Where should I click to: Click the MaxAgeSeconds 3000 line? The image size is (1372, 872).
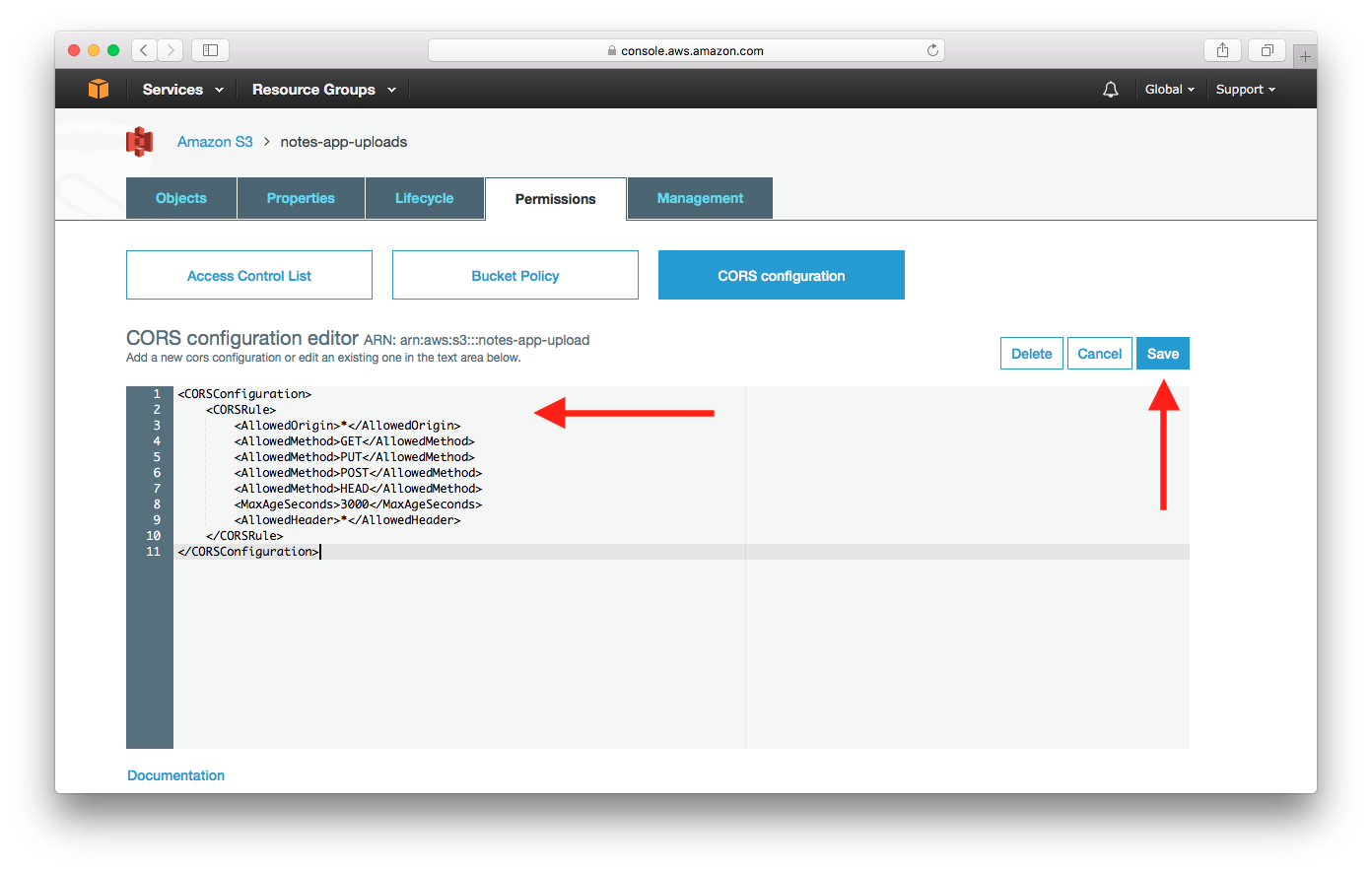point(359,504)
